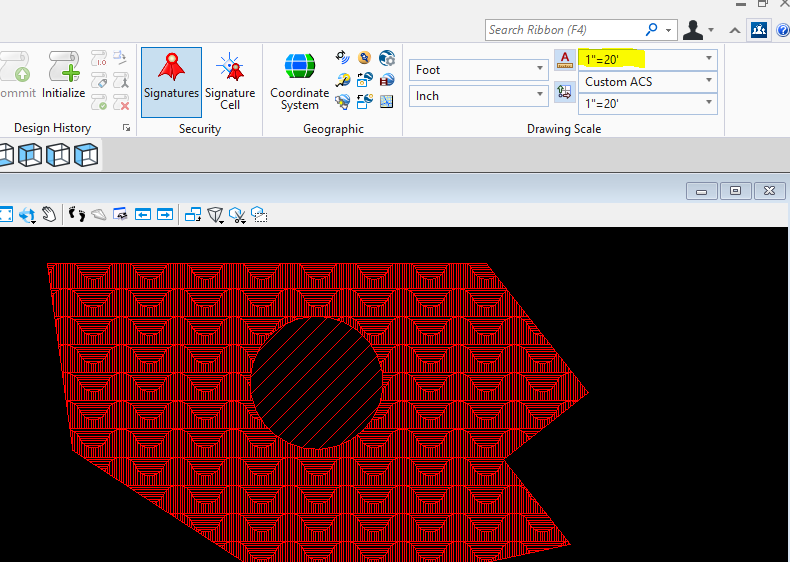Open the Foot master unit dropdown
Screen dimensions: 790x562
coord(479,70)
